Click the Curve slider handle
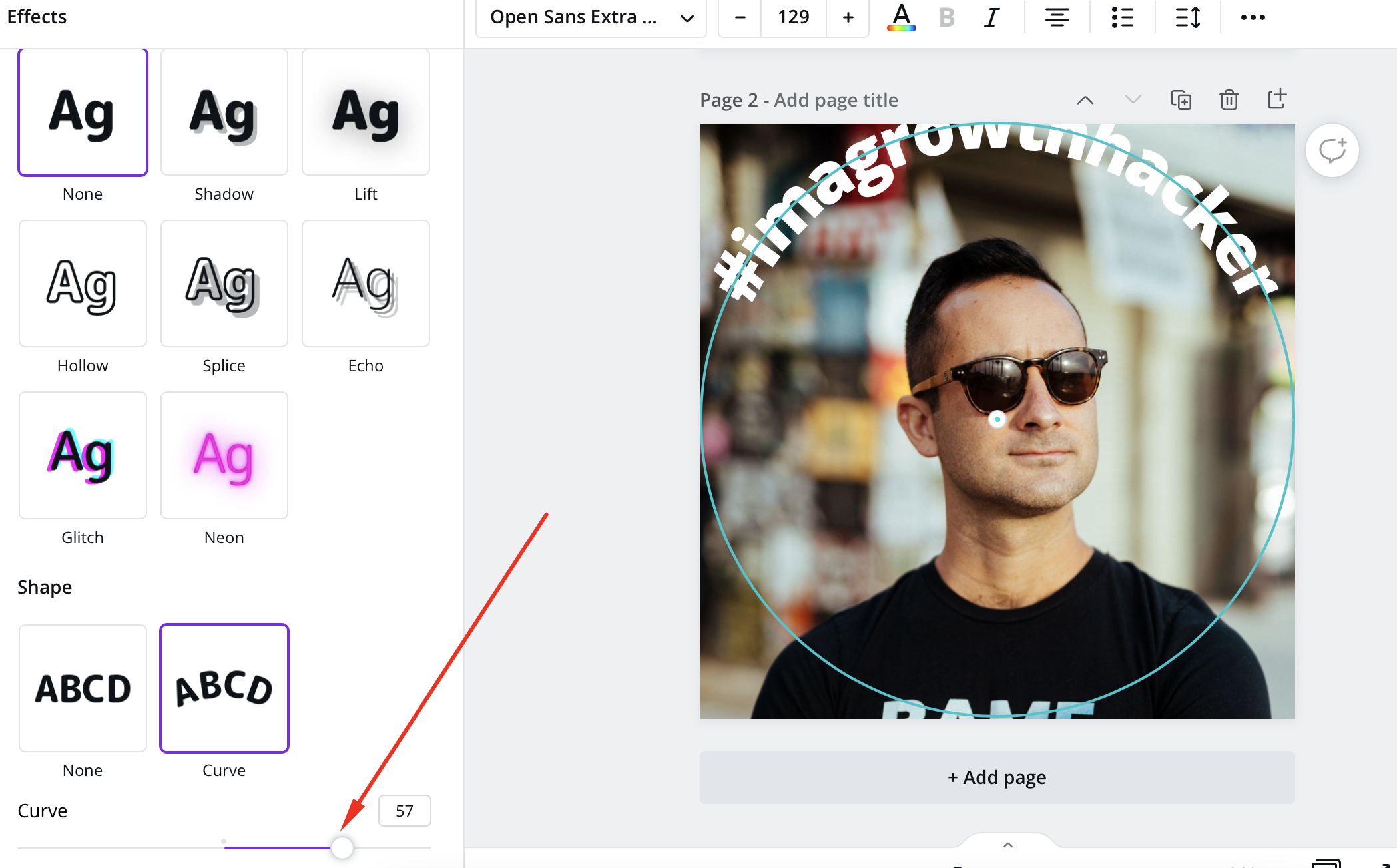The height and width of the screenshot is (868, 1397). 342,847
